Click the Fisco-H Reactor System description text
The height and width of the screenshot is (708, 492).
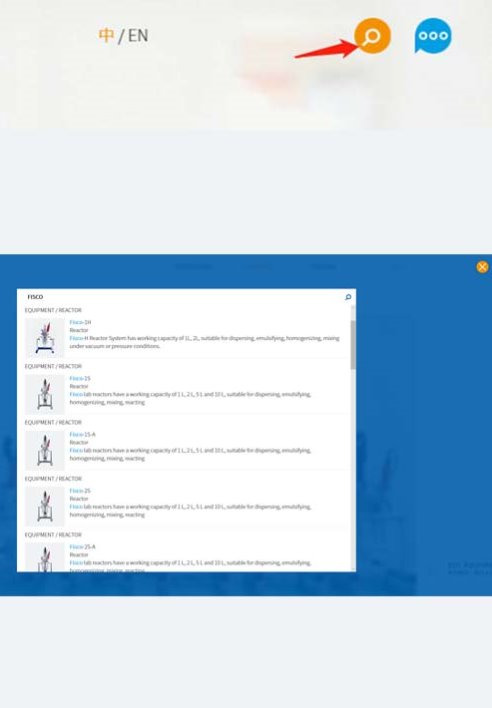[x=204, y=342]
